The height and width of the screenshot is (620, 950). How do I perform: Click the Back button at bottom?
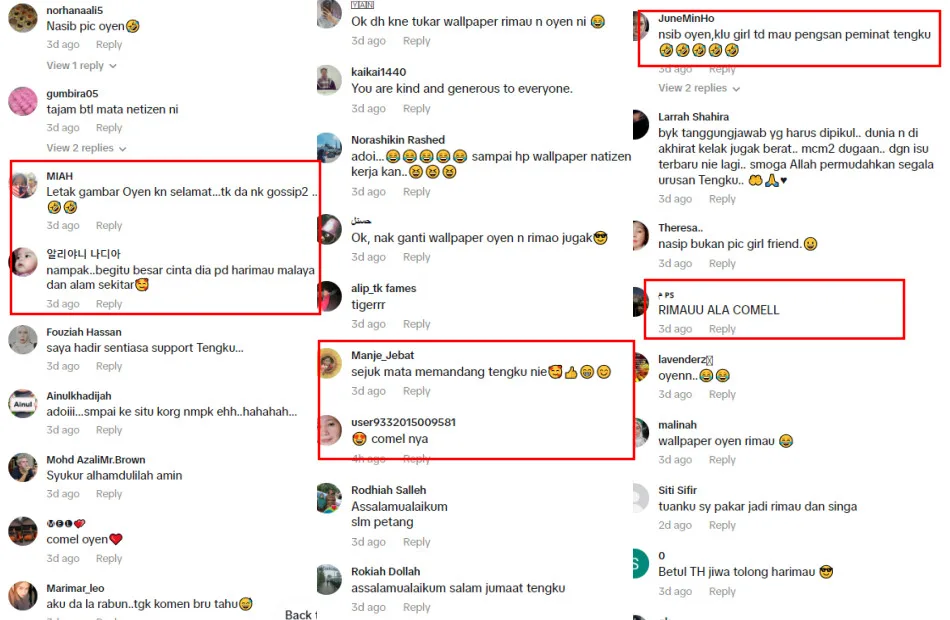(x=301, y=615)
